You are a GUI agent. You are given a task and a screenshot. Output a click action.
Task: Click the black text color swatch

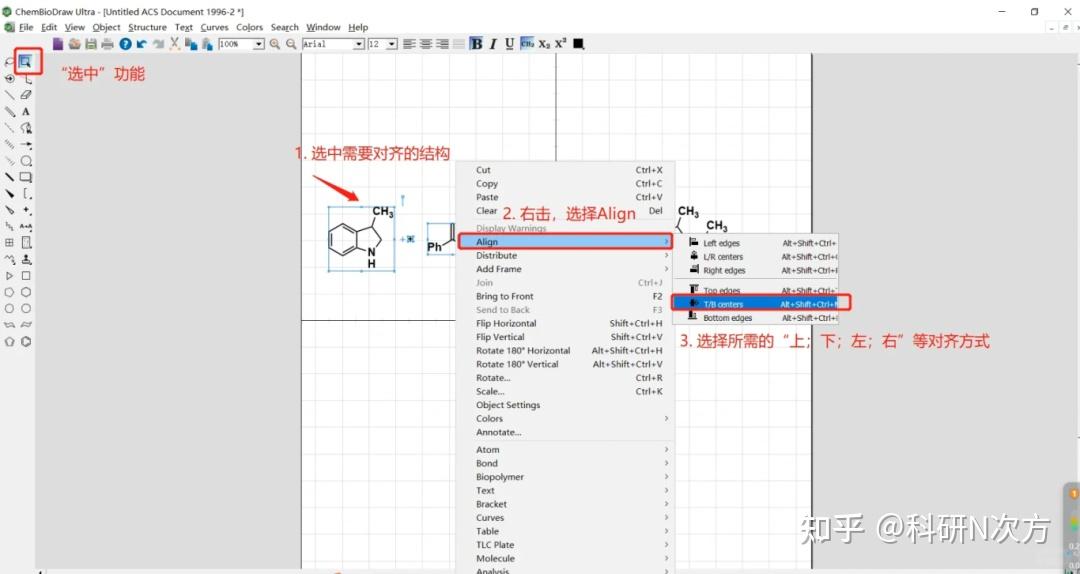click(x=579, y=44)
